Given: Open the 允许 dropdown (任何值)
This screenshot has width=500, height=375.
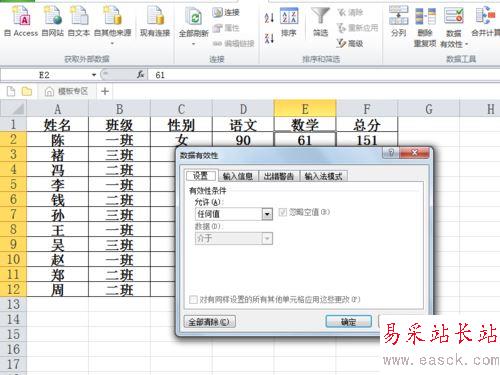Looking at the screenshot, I should pos(267,214).
